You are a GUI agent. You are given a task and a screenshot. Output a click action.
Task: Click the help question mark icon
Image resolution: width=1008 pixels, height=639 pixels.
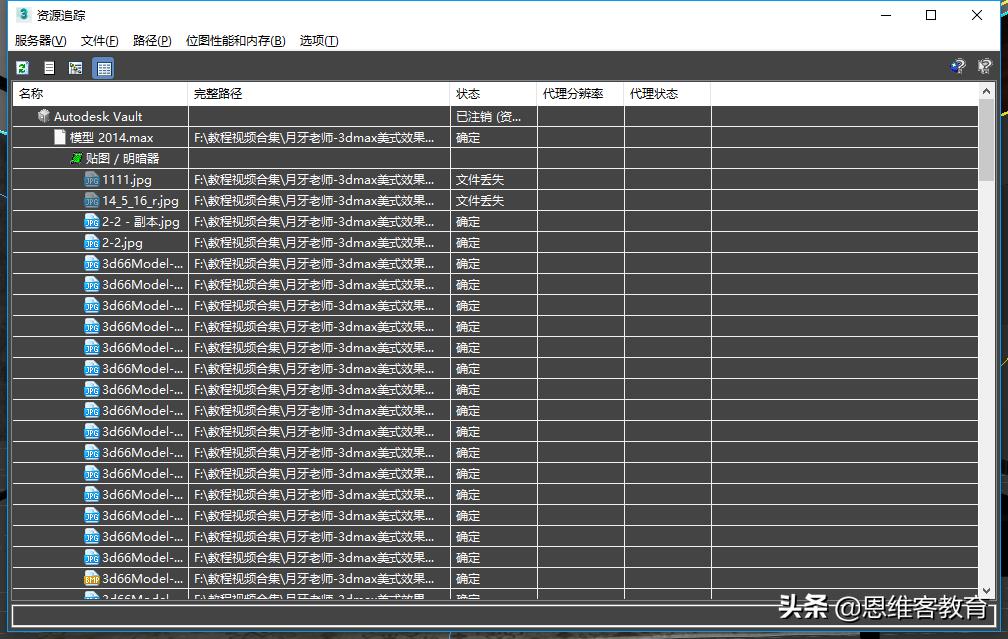click(958, 66)
